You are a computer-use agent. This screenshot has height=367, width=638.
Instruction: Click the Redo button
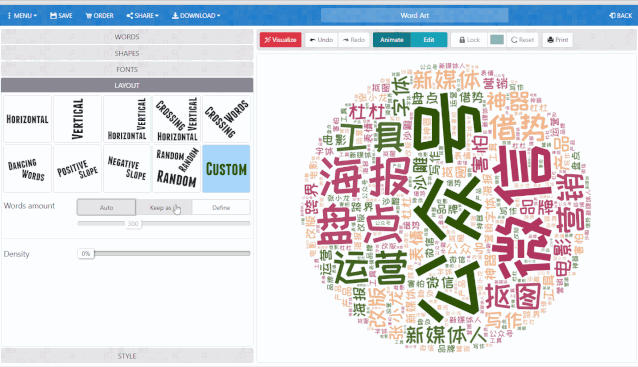tap(354, 40)
